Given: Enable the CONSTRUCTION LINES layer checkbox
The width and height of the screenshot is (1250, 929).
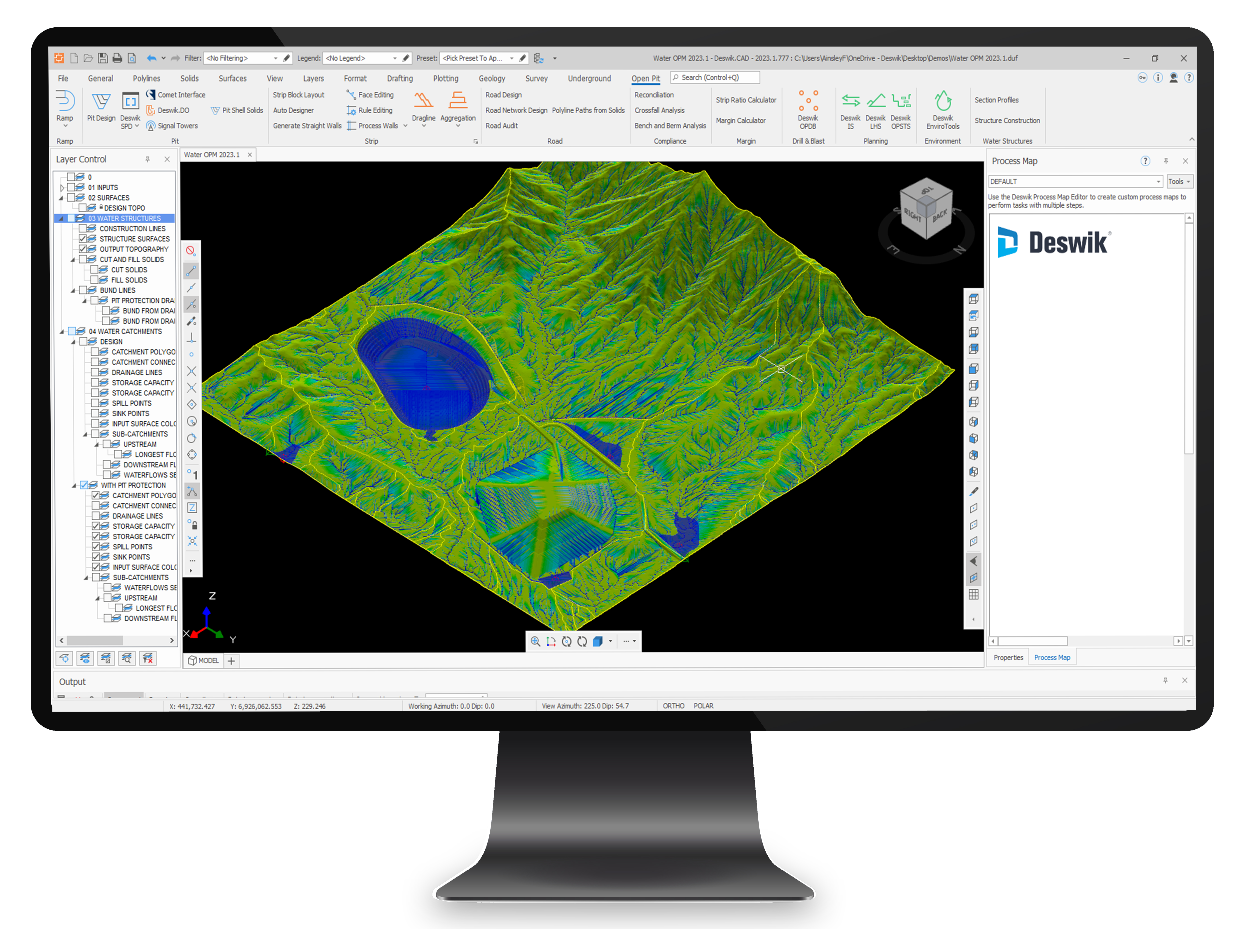Looking at the screenshot, I should pos(83,229).
